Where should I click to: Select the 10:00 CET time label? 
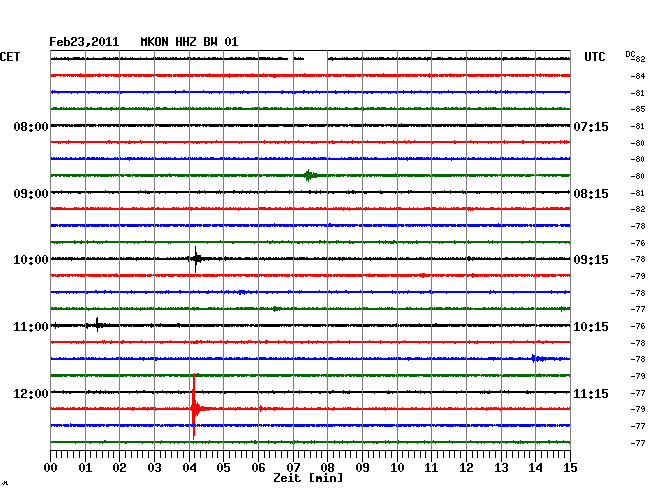[x=31, y=260]
